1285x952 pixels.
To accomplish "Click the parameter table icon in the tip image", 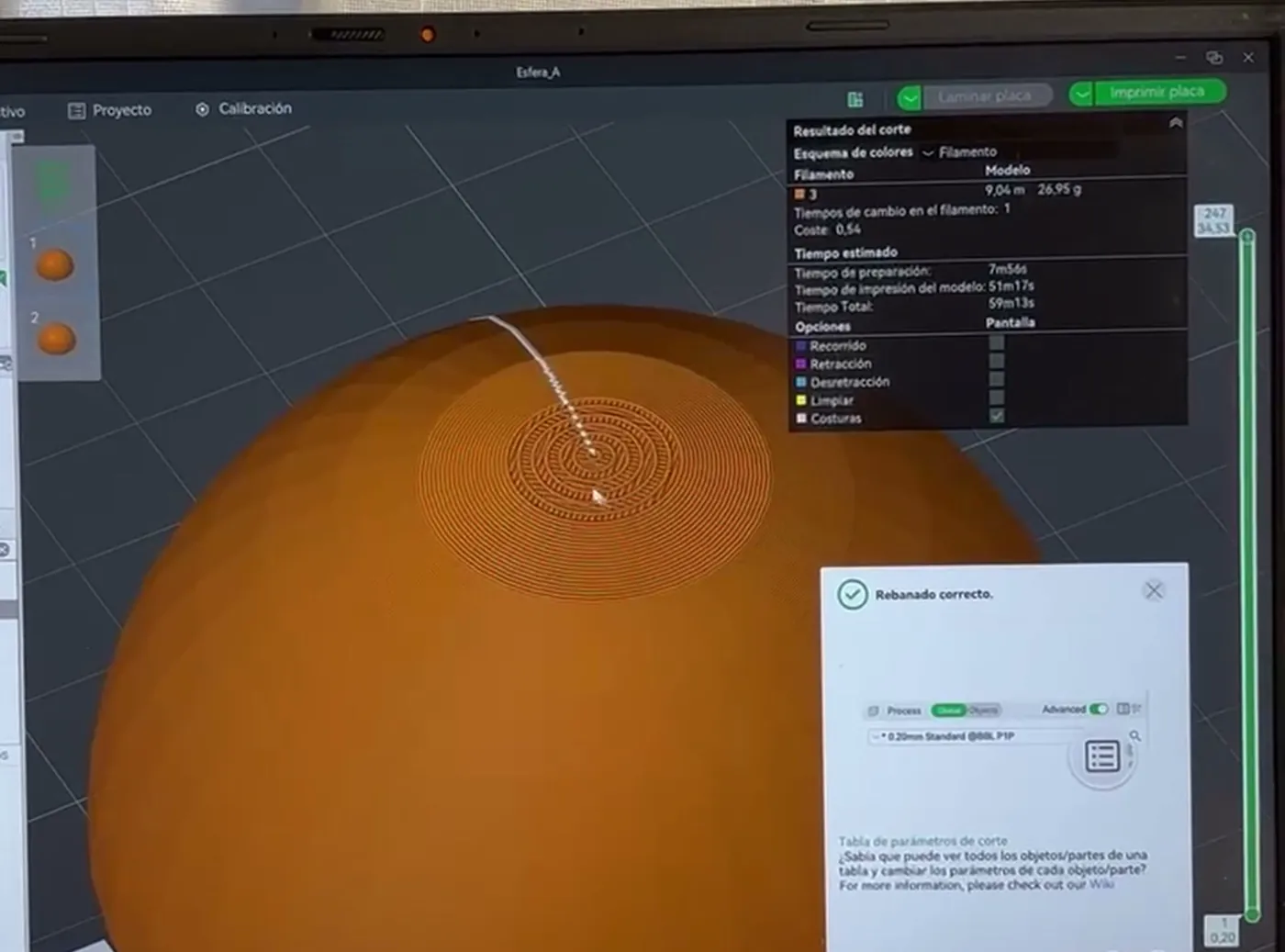I will (1102, 756).
